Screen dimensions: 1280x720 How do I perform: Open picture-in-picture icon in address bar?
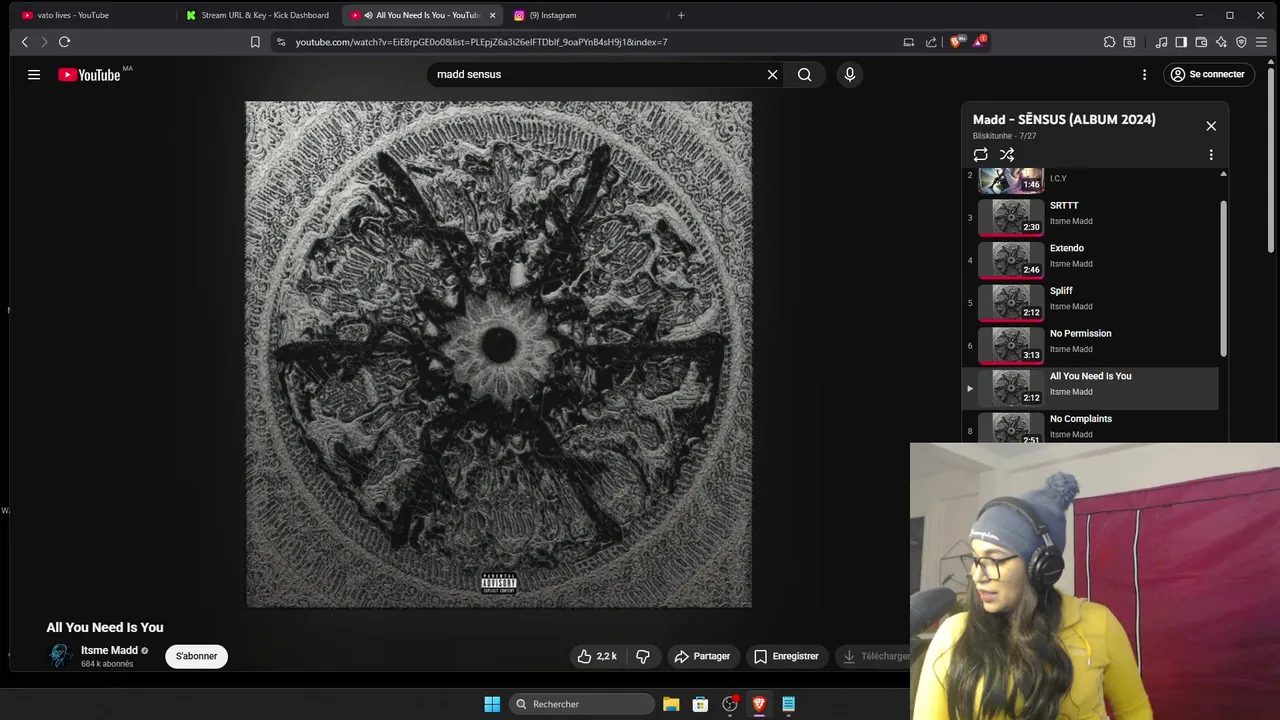click(x=909, y=42)
